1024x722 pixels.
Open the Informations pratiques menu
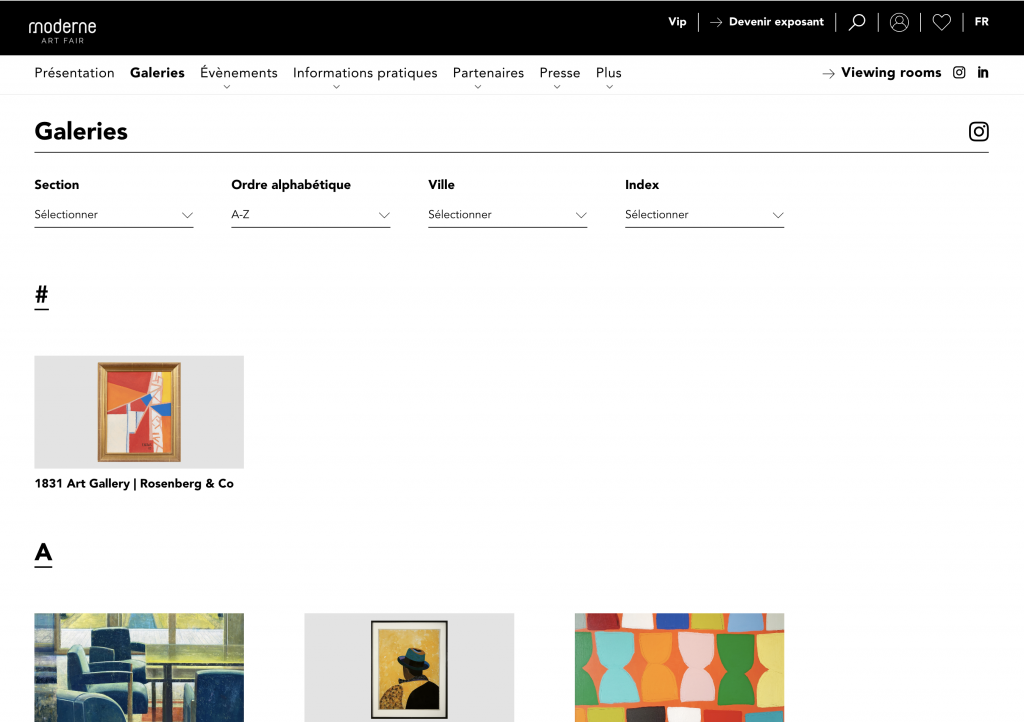coord(365,73)
